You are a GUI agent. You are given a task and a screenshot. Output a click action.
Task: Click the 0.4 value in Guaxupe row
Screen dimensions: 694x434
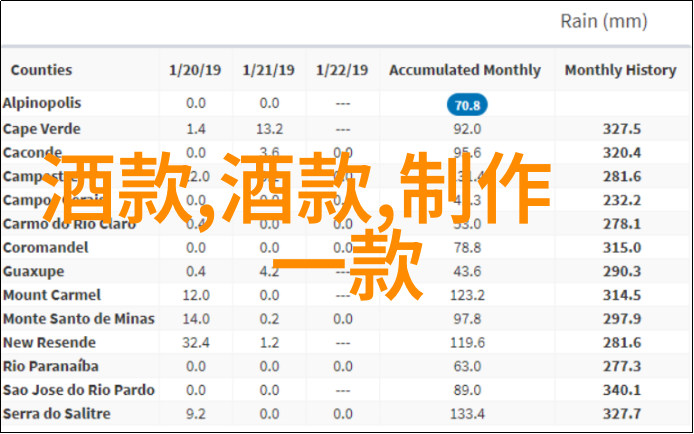(196, 271)
